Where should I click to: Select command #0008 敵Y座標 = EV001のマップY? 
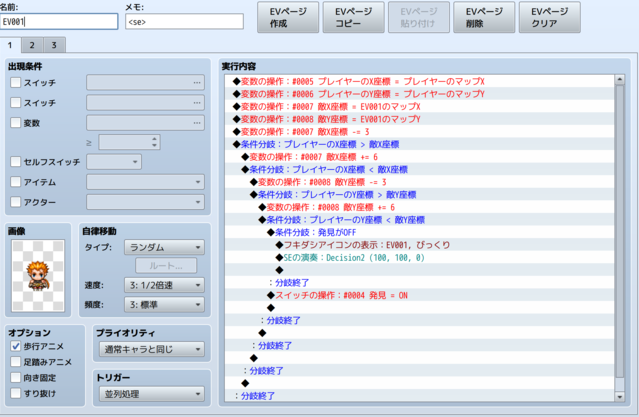pyautogui.click(x=420, y=119)
